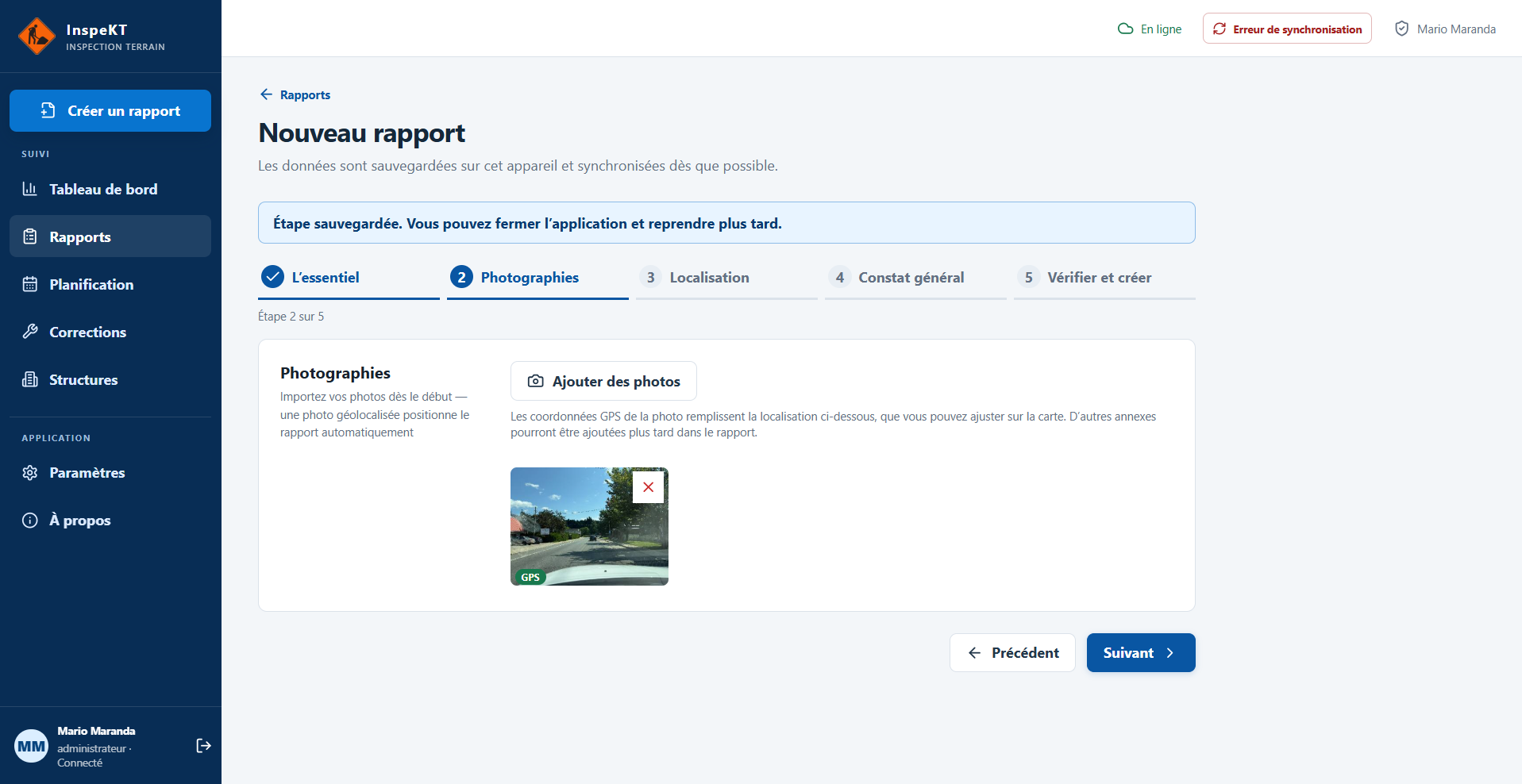
Task: Click the bar chart icon beside Tableau de bord
Action: [30, 189]
